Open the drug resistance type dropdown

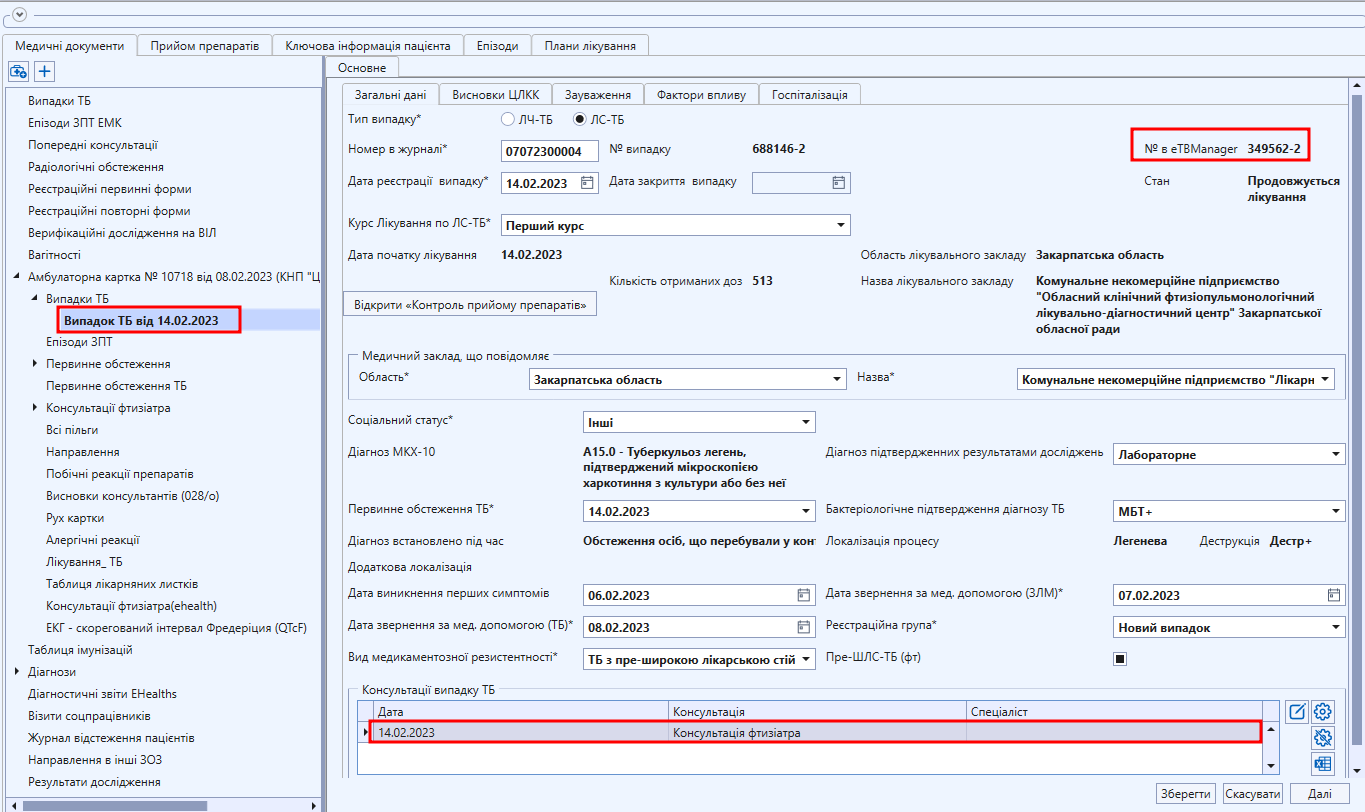tap(806, 659)
